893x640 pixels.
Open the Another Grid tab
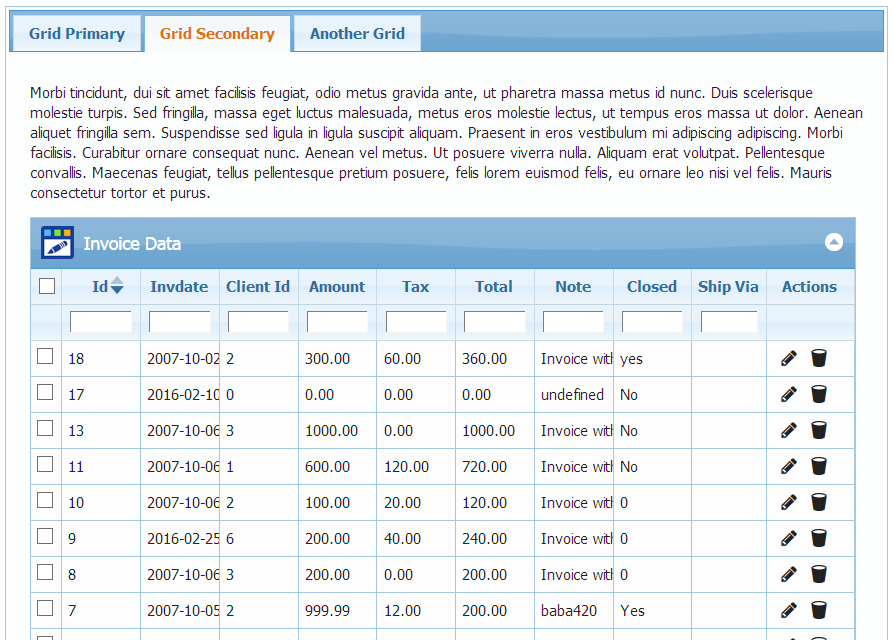pos(357,34)
